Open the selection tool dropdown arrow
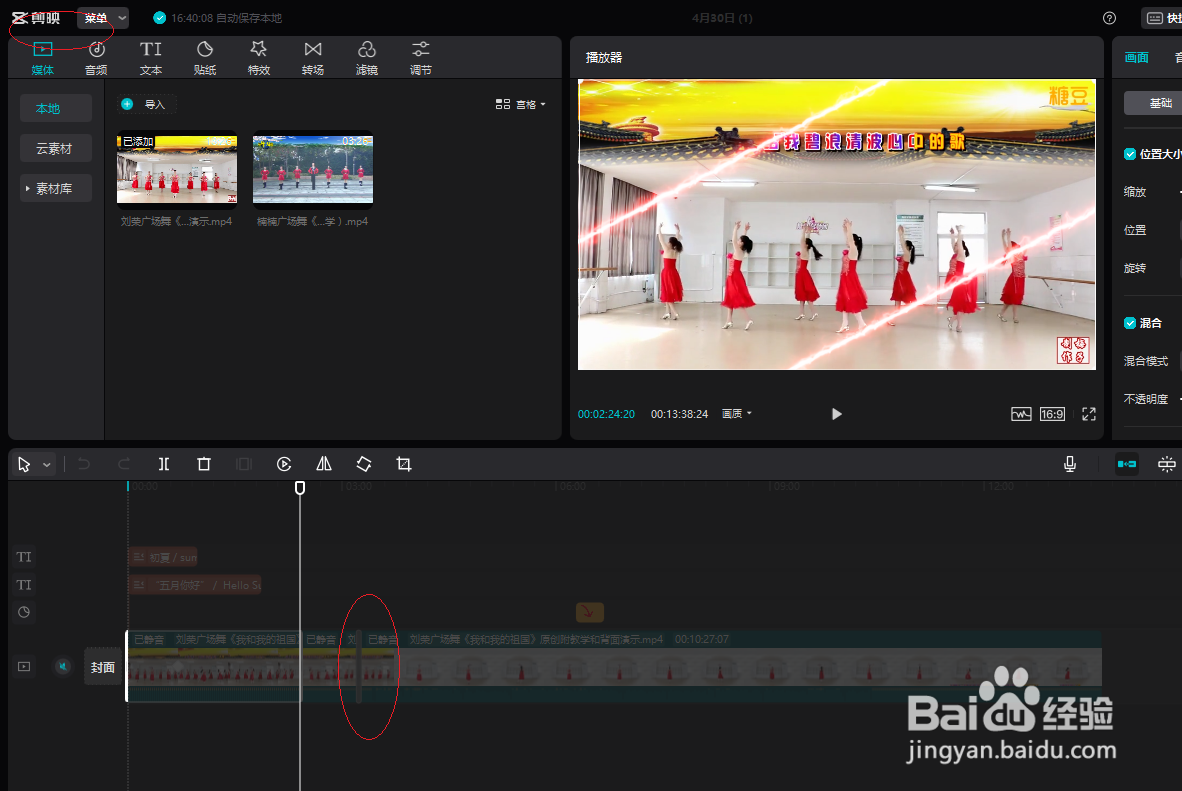 point(47,464)
